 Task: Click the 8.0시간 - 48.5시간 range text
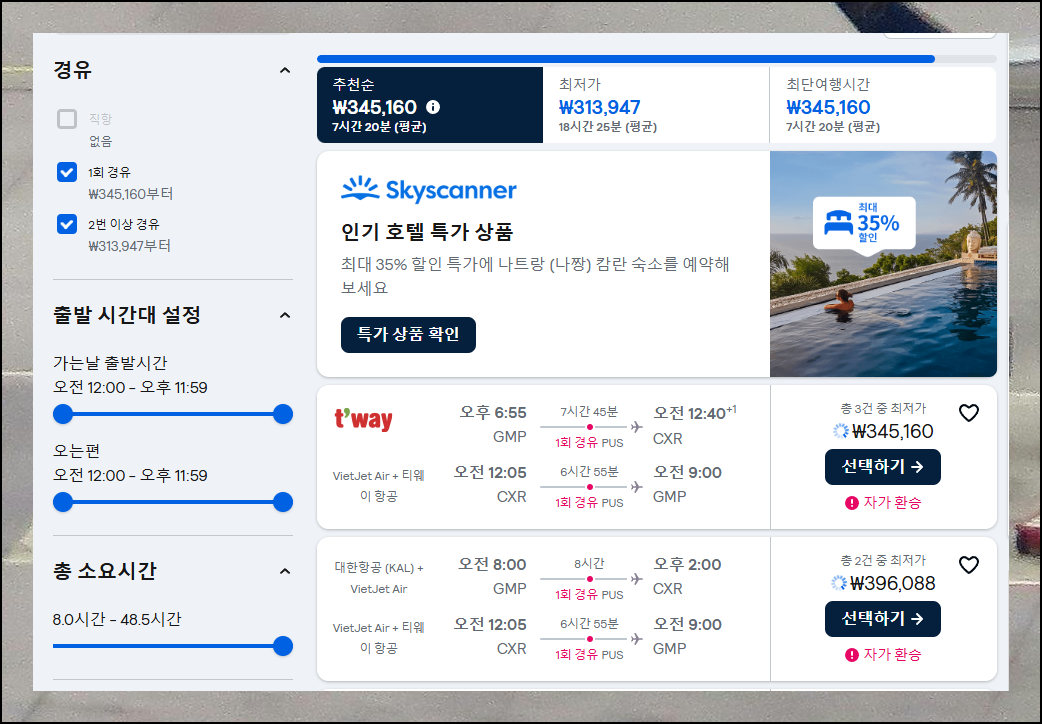(x=117, y=619)
